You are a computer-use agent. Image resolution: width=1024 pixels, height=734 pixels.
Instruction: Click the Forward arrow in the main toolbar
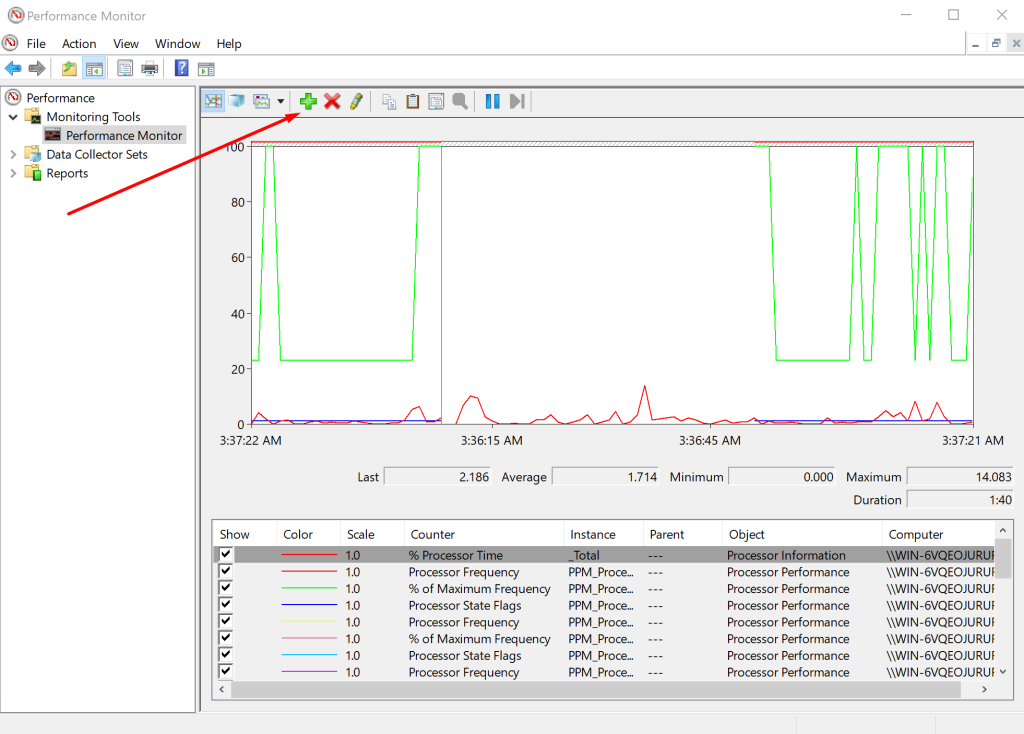point(37,68)
